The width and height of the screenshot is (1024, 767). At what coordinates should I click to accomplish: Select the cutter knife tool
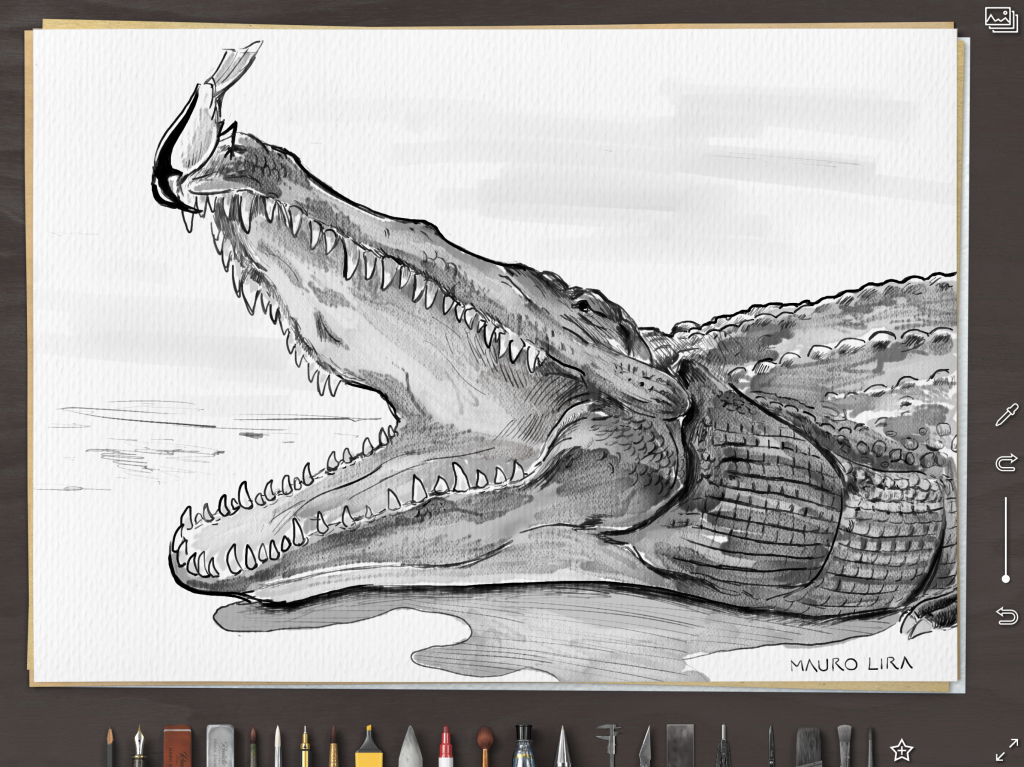[644, 747]
